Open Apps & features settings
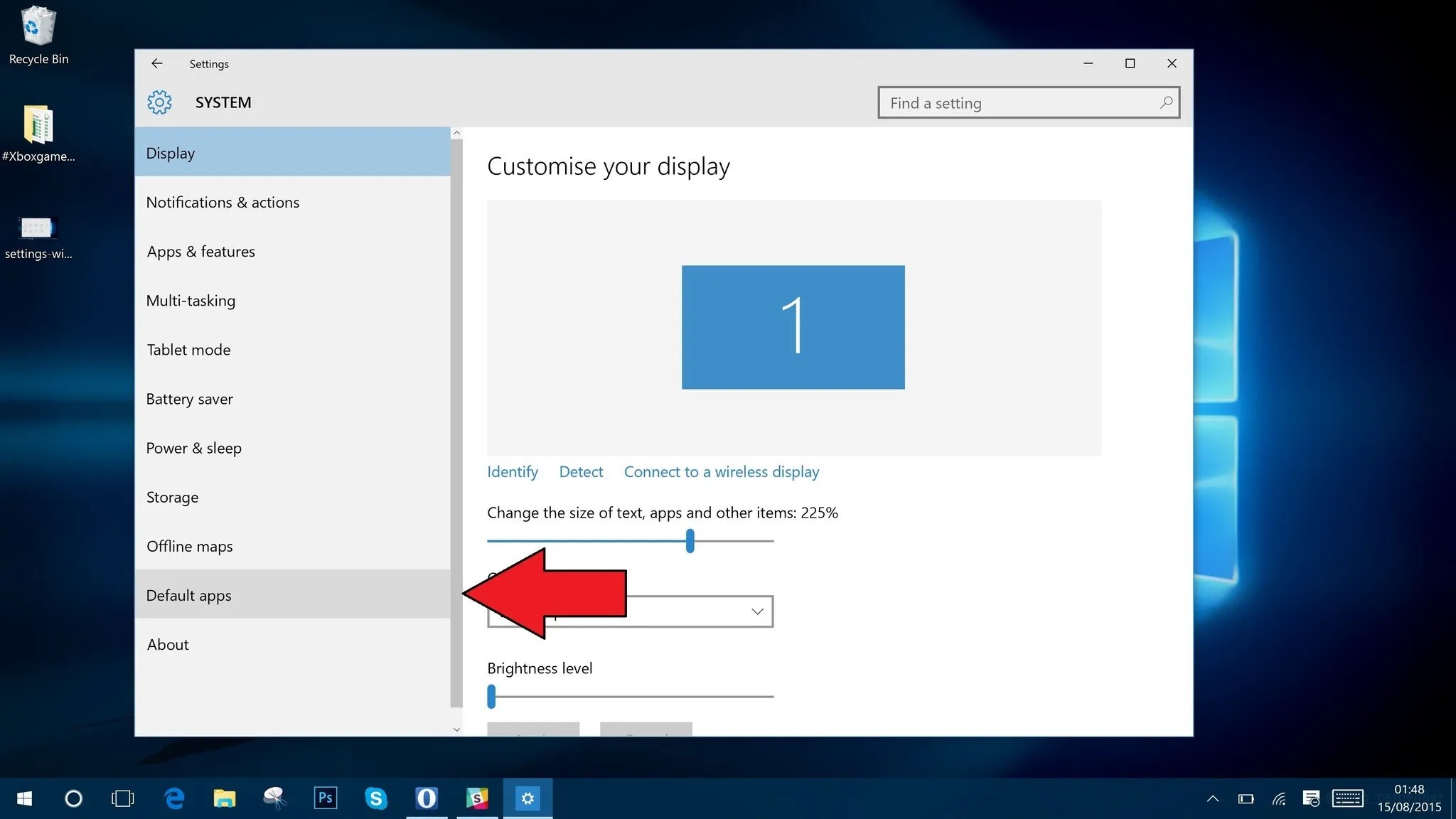The height and width of the screenshot is (819, 1456). coord(200,251)
